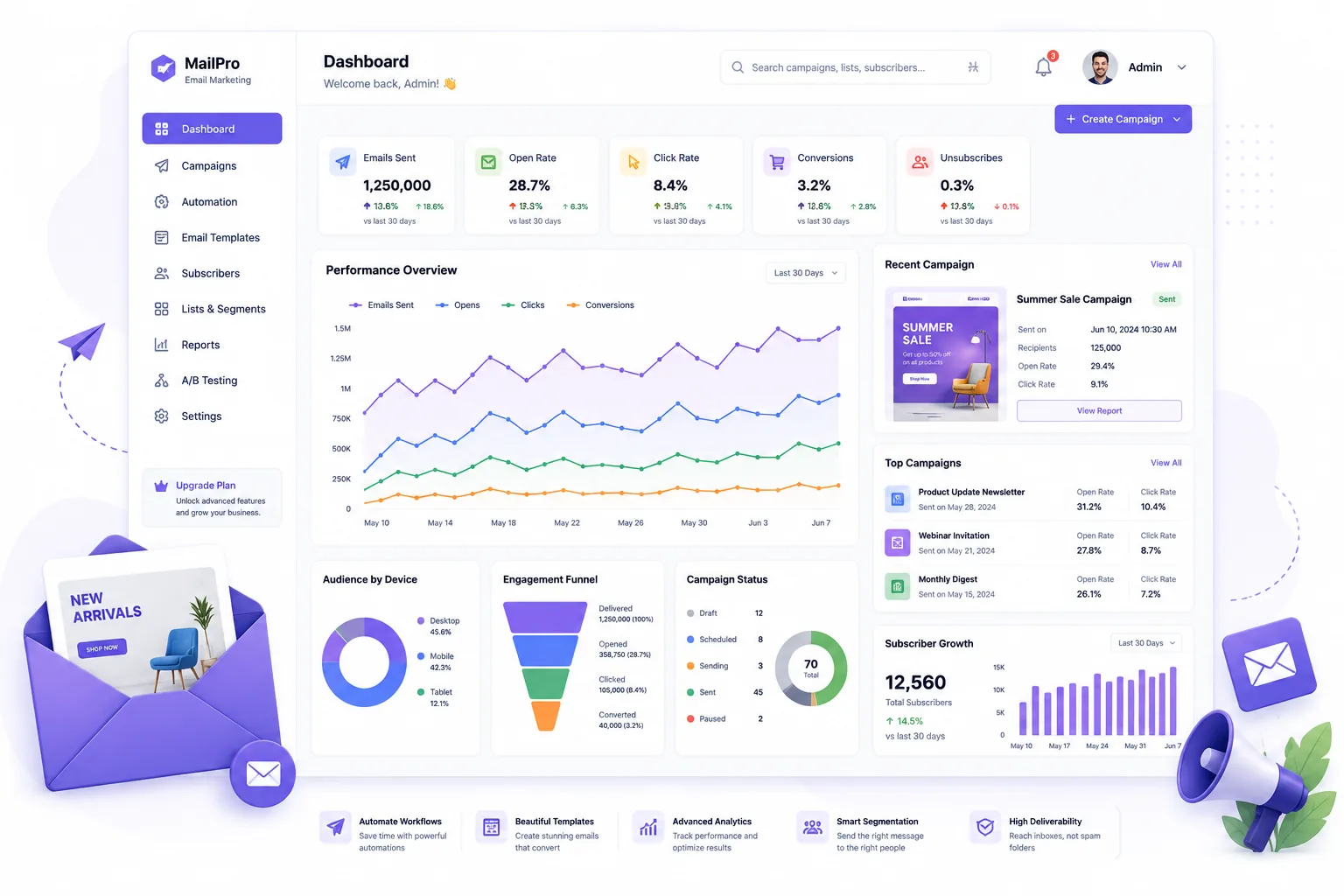Click the Upgrade Plan card

[212, 498]
